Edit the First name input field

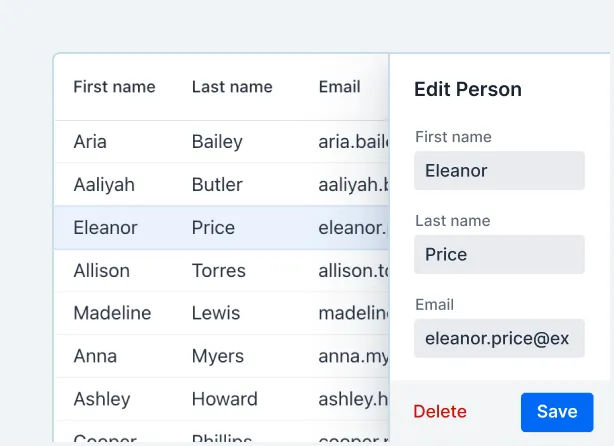pyautogui.click(x=499, y=171)
